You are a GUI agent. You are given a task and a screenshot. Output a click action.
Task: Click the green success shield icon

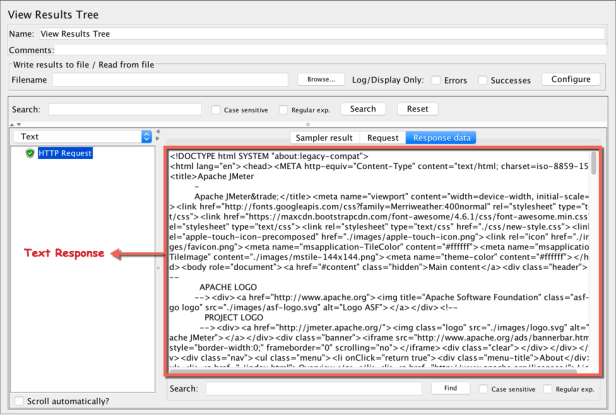click(x=30, y=153)
